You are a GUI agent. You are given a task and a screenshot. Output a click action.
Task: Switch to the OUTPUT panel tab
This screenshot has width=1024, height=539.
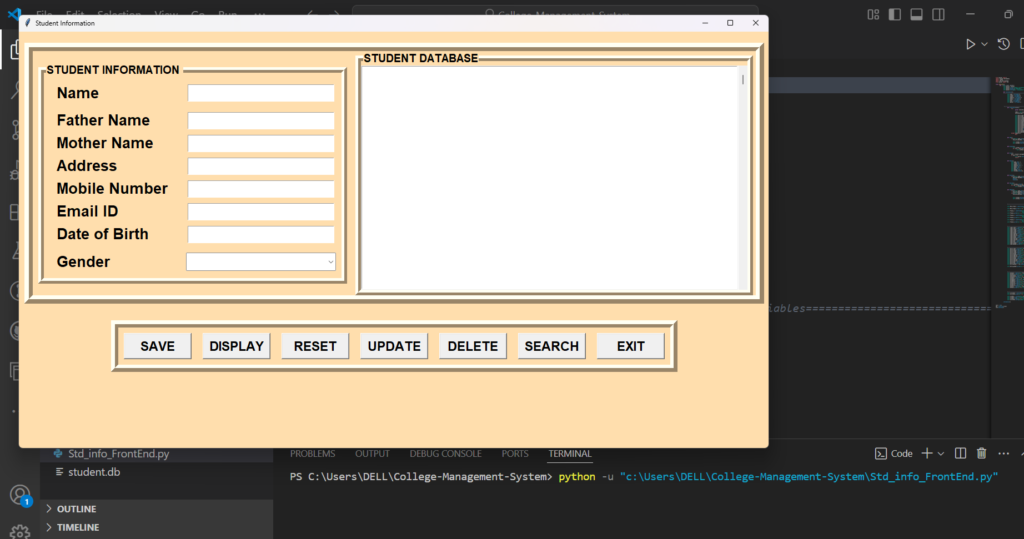click(372, 453)
